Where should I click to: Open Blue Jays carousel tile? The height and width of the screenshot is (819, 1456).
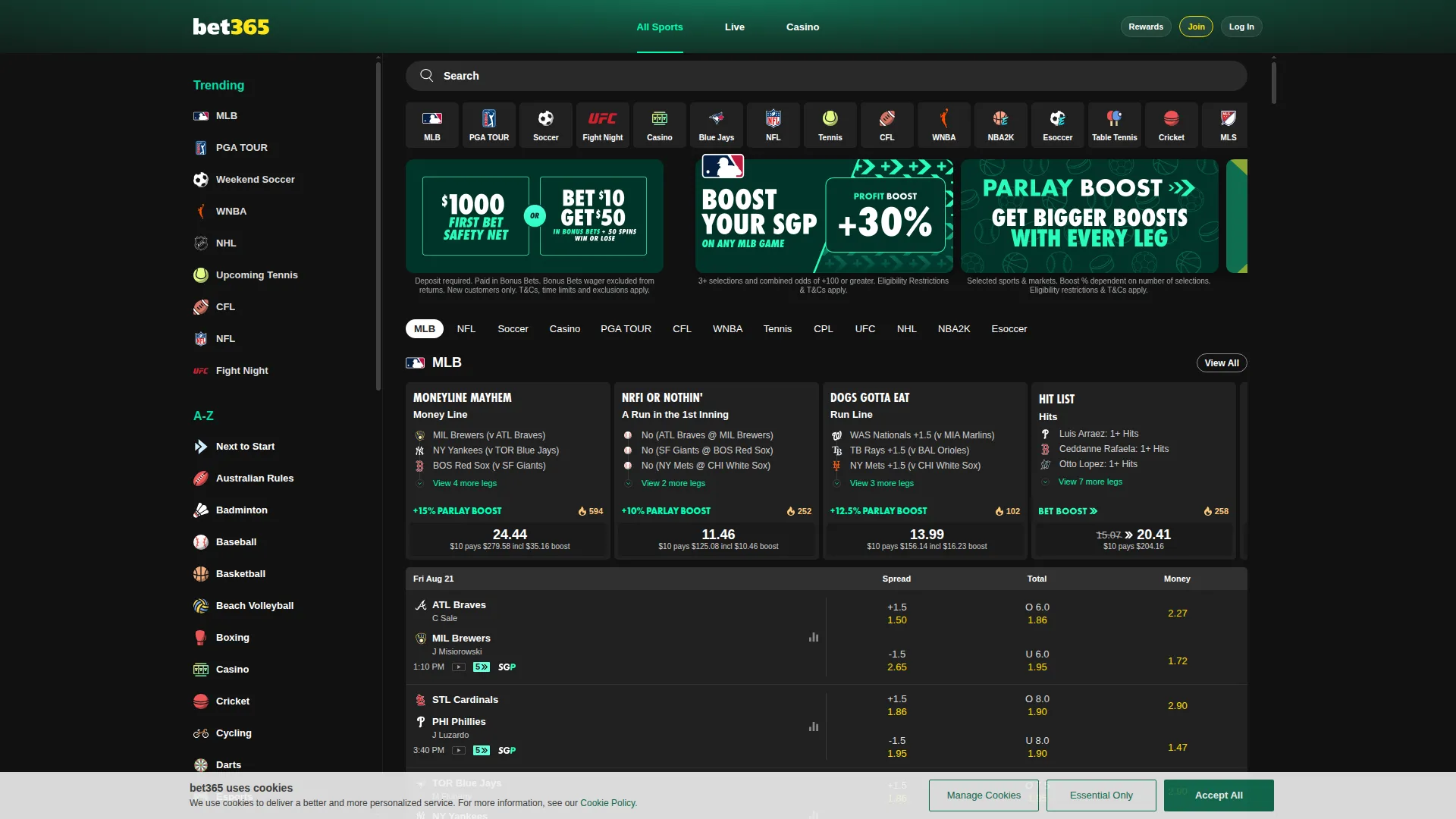pos(717,125)
